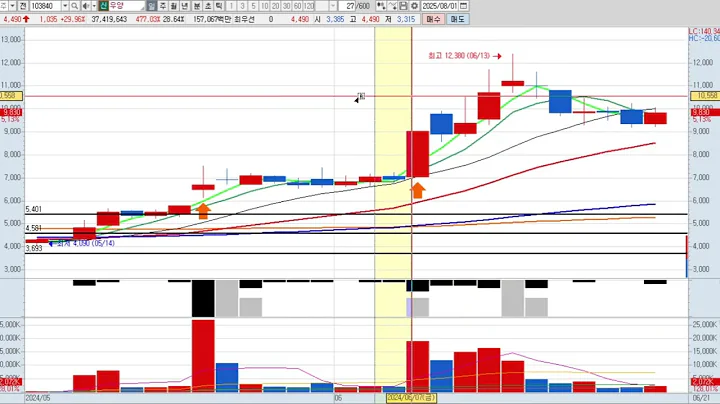Open the dropdown next to the speaker icon
The width and height of the screenshot is (720, 404).
(94, 6)
